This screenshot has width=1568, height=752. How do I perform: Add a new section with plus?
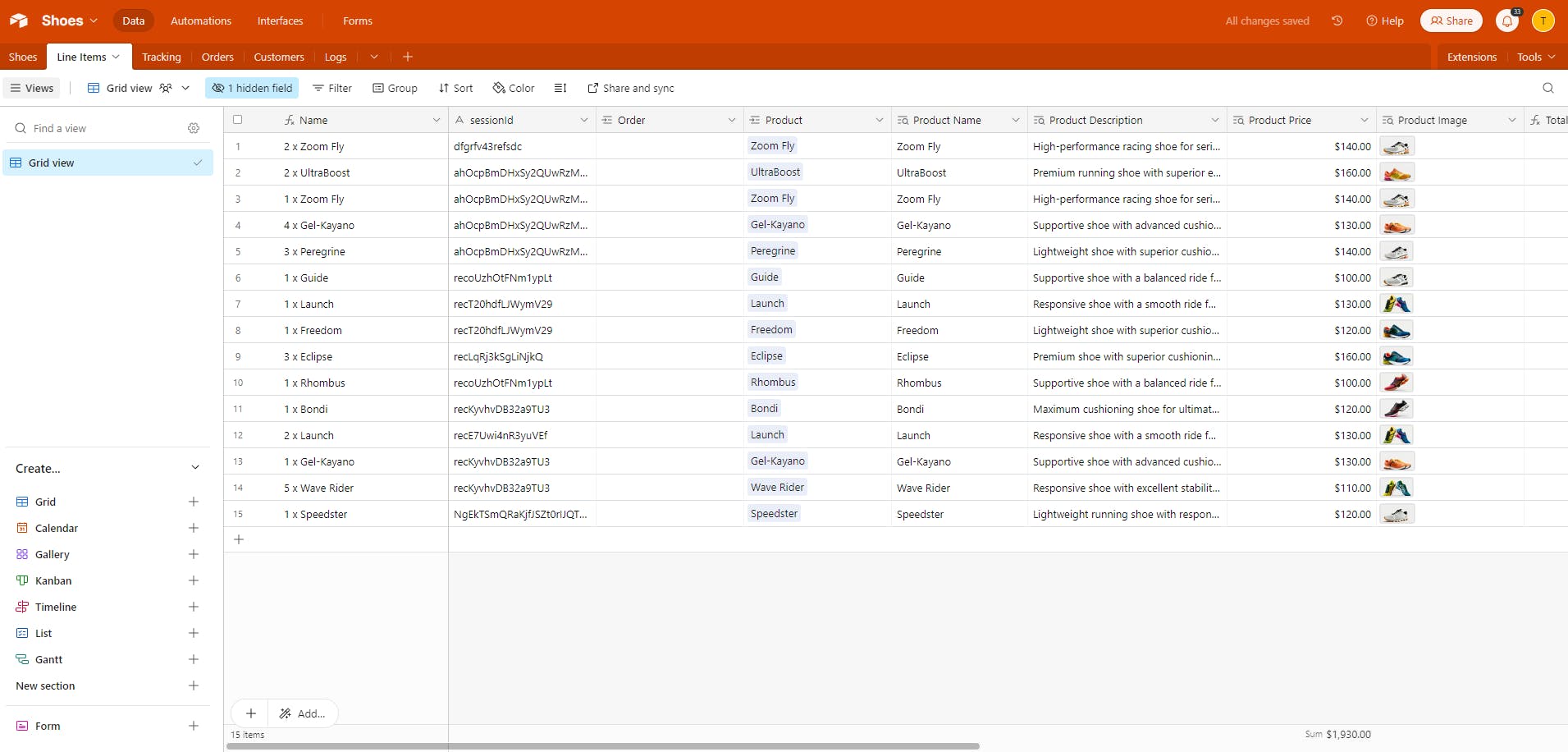coord(194,686)
